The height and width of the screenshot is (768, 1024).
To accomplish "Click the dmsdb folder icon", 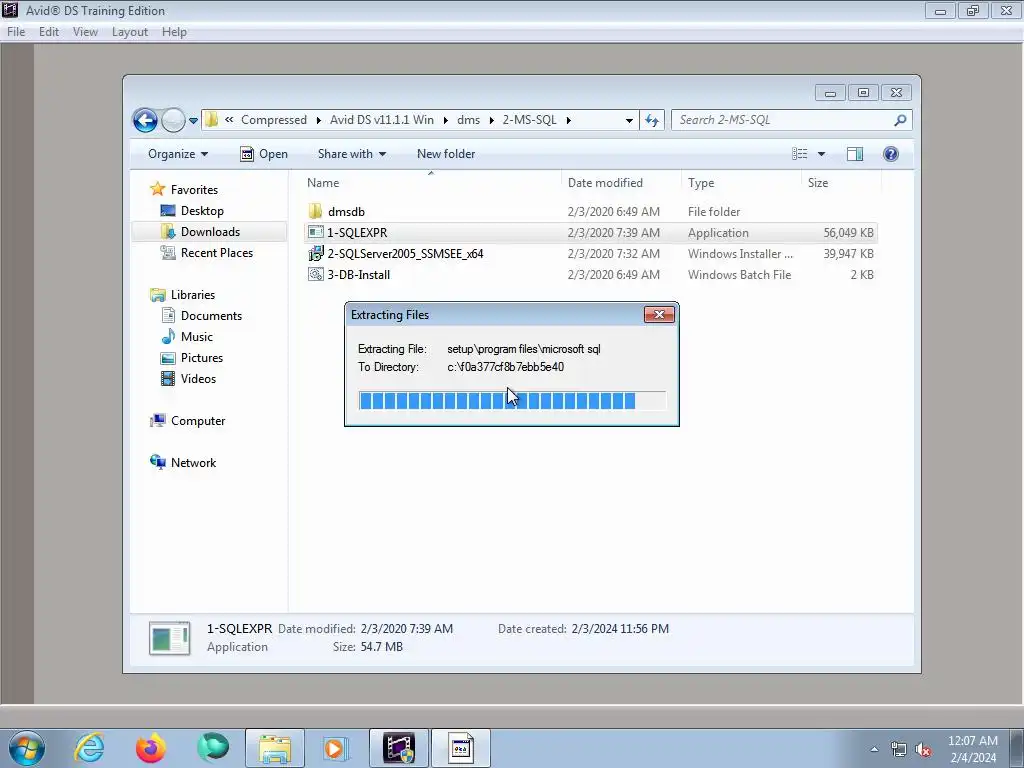I will pos(315,211).
